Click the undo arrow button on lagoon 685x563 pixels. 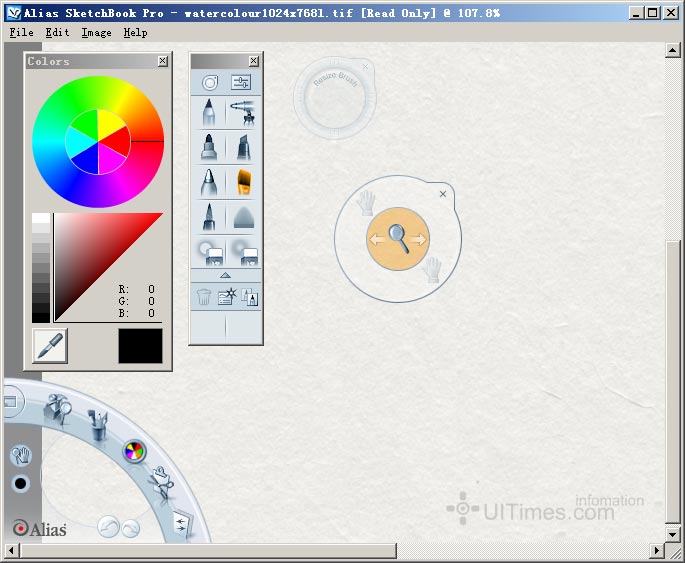[x=107, y=527]
